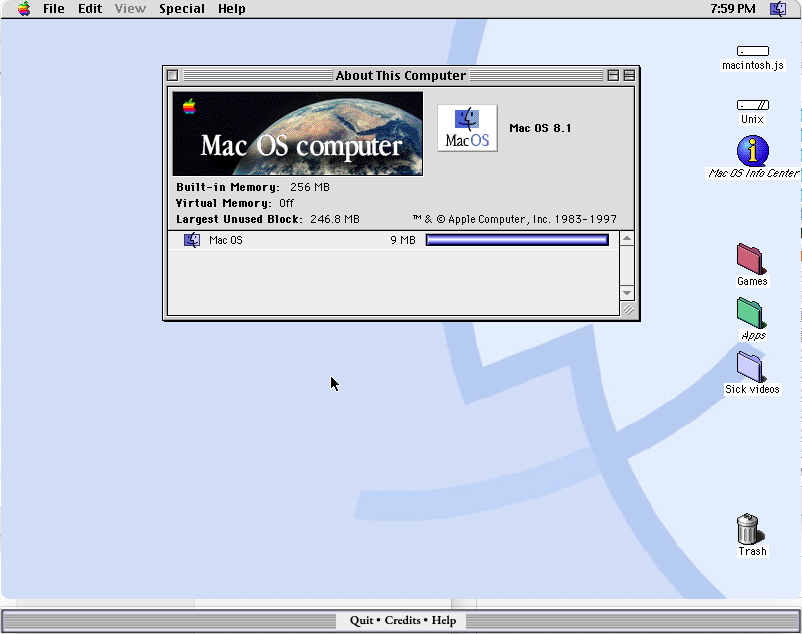Click the scroll down arrow in About window
This screenshot has width=802, height=634.
627,292
